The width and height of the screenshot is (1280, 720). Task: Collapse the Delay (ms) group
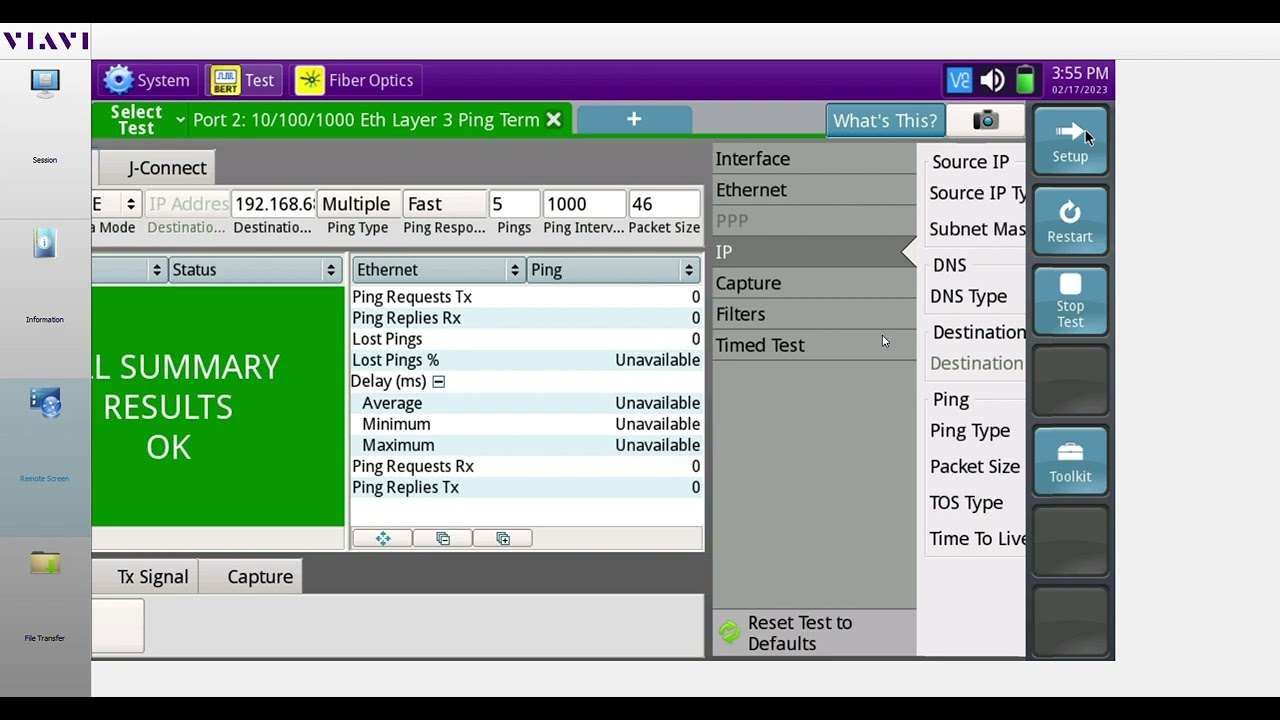[x=438, y=381]
